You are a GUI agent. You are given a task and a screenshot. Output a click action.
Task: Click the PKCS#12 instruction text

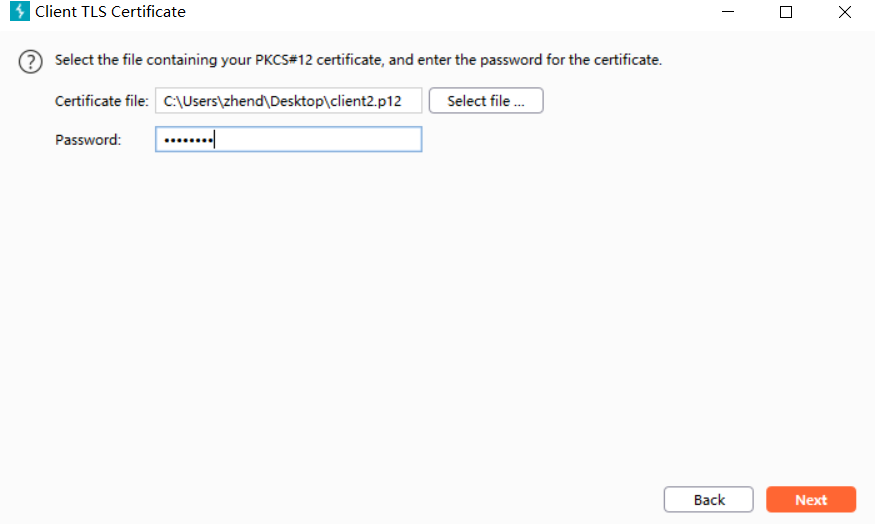tap(358, 60)
